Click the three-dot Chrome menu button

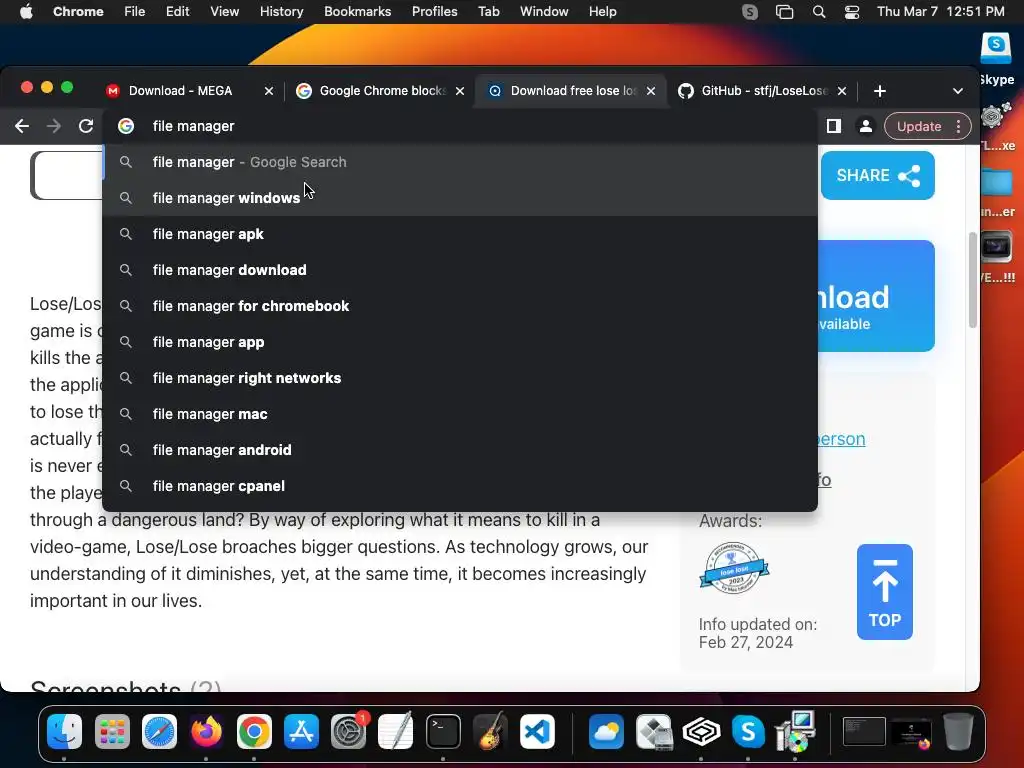[x=958, y=126]
